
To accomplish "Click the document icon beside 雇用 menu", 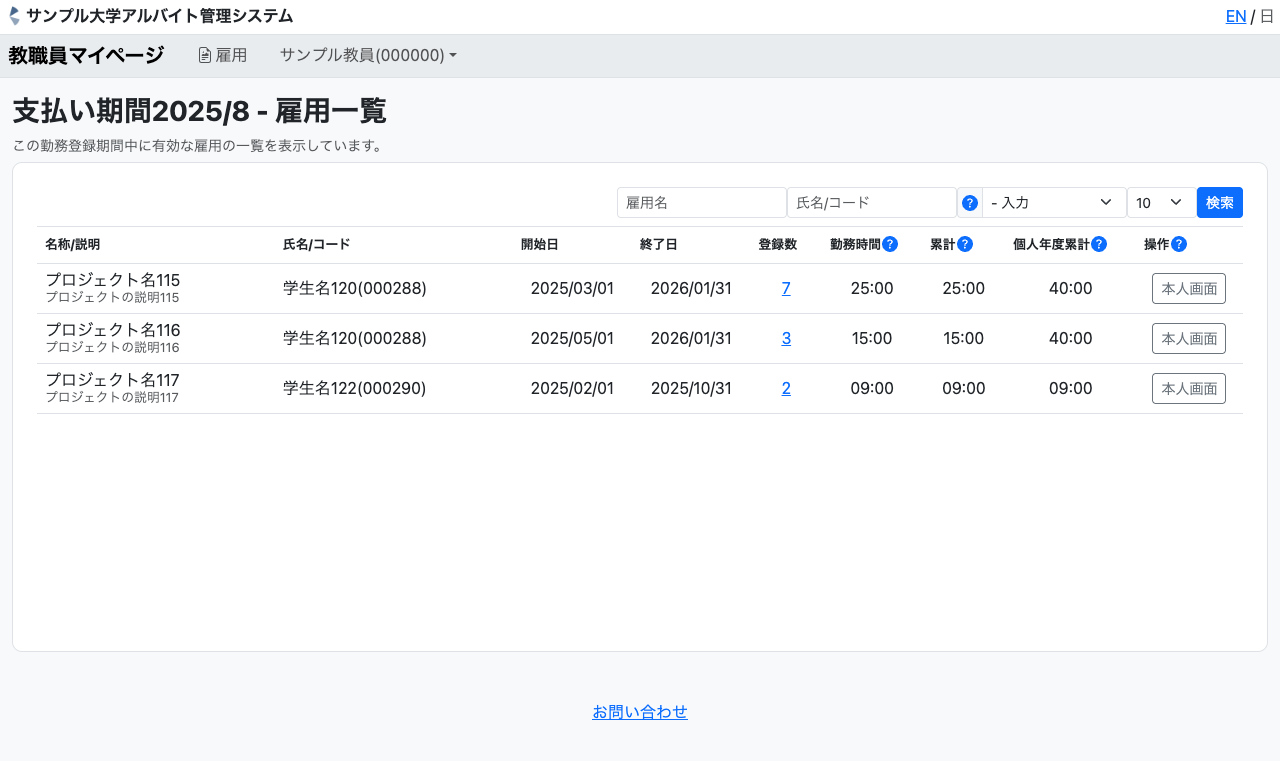I will pyautogui.click(x=205, y=56).
